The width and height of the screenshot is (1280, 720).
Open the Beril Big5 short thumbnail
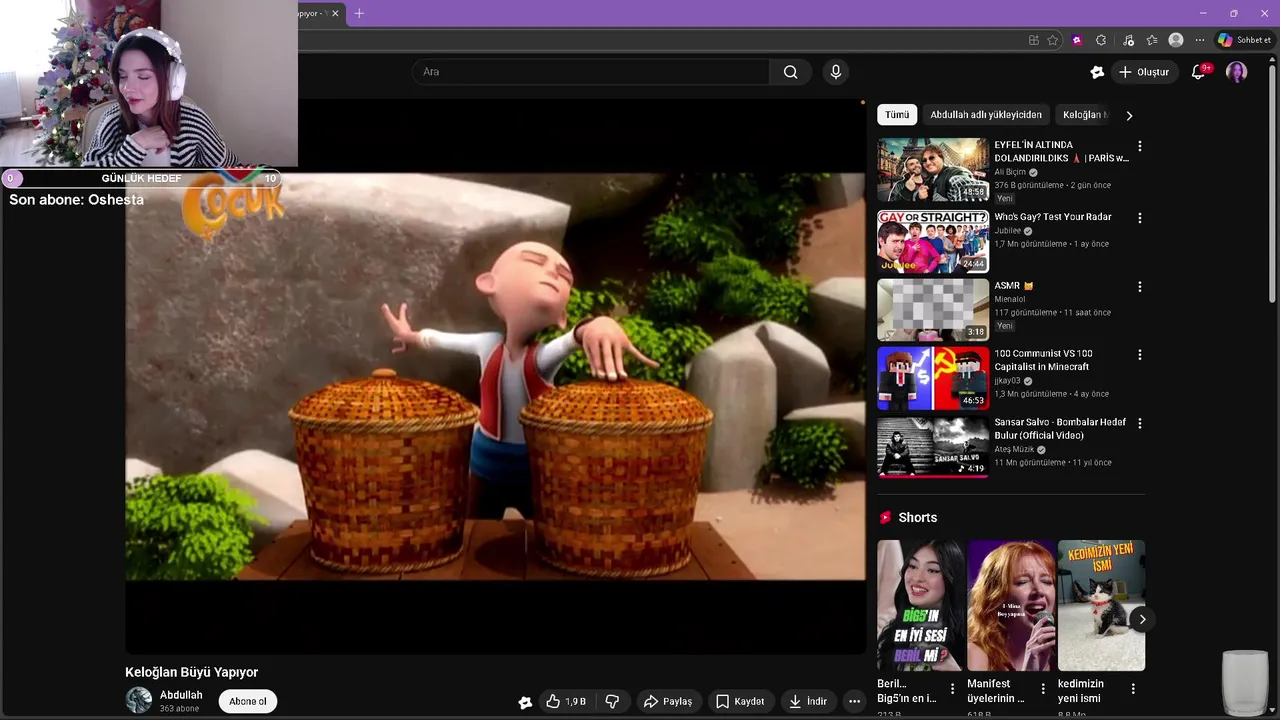coord(921,605)
